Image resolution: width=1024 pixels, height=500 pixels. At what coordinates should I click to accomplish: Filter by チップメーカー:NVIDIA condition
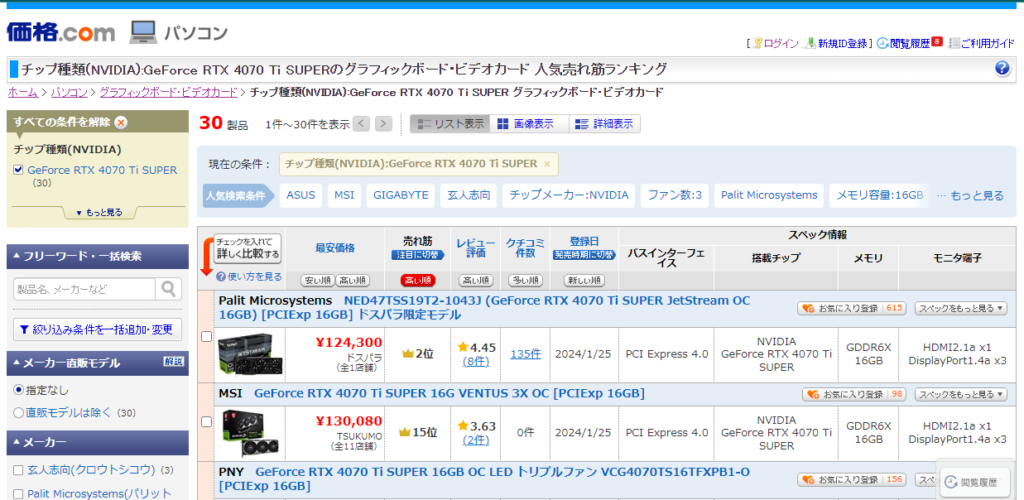[568, 195]
